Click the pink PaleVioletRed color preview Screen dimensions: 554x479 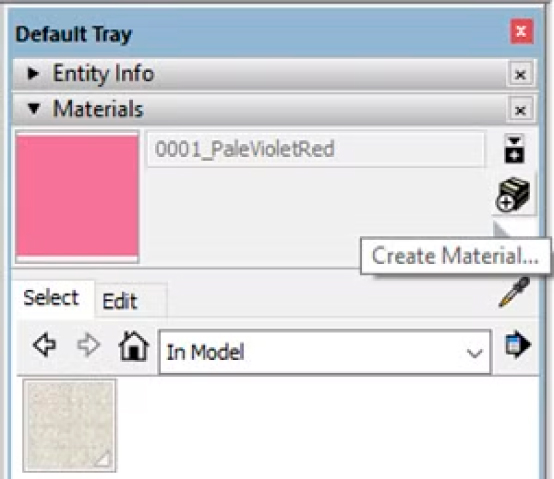click(x=77, y=196)
